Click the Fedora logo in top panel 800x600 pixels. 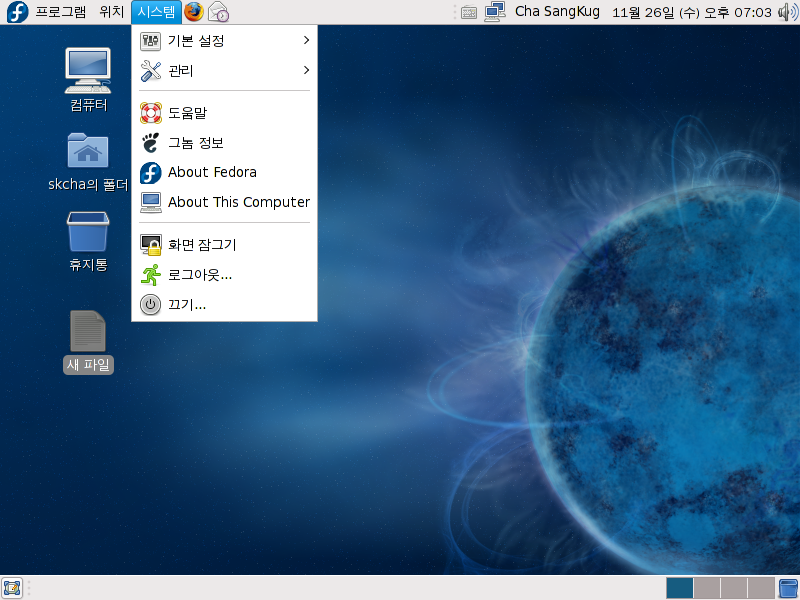point(17,12)
